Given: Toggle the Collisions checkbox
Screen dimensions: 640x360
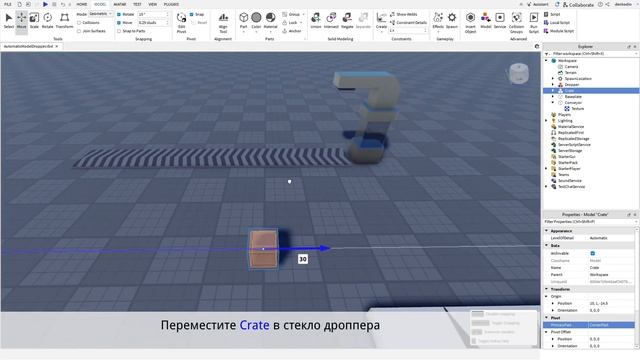Looking at the screenshot, I should tap(79, 22).
